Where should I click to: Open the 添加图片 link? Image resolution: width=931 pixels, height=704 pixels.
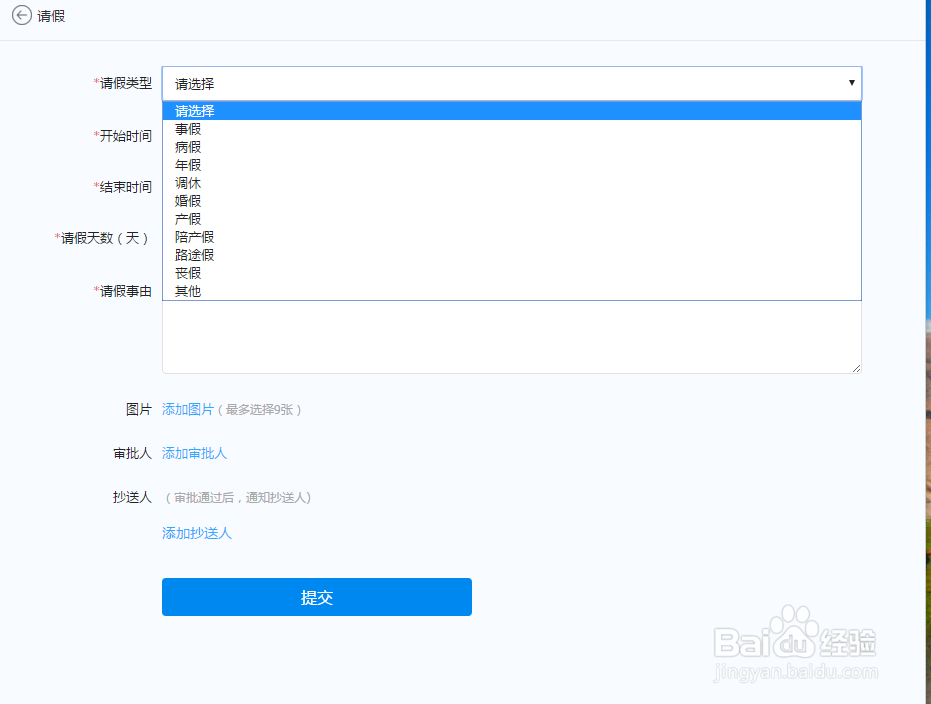188,410
